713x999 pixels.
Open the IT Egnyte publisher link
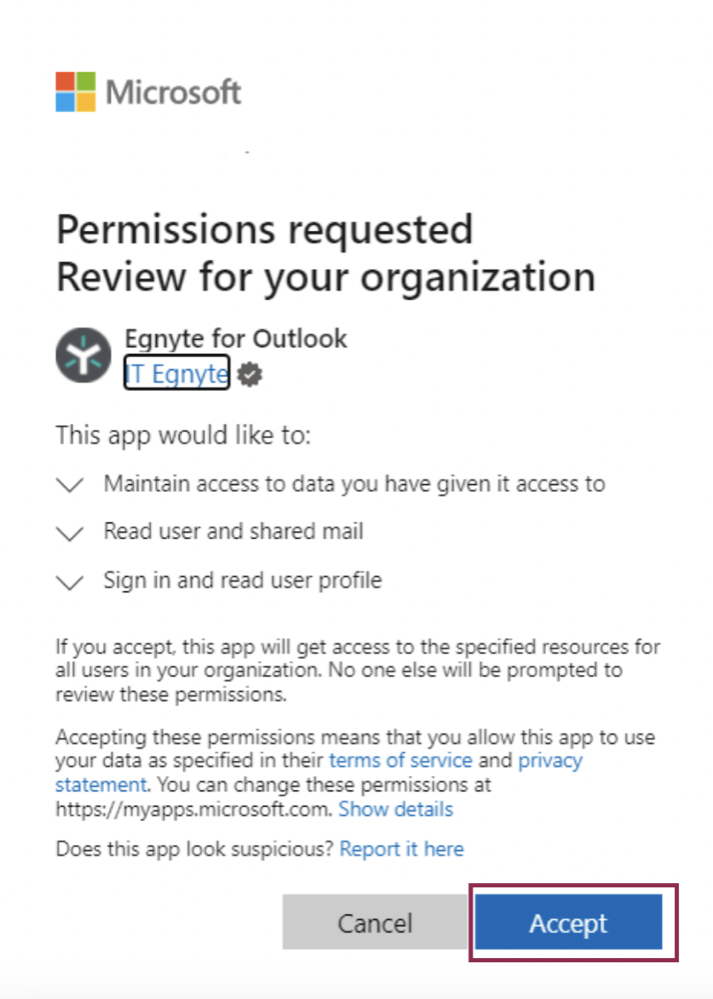tap(176, 374)
